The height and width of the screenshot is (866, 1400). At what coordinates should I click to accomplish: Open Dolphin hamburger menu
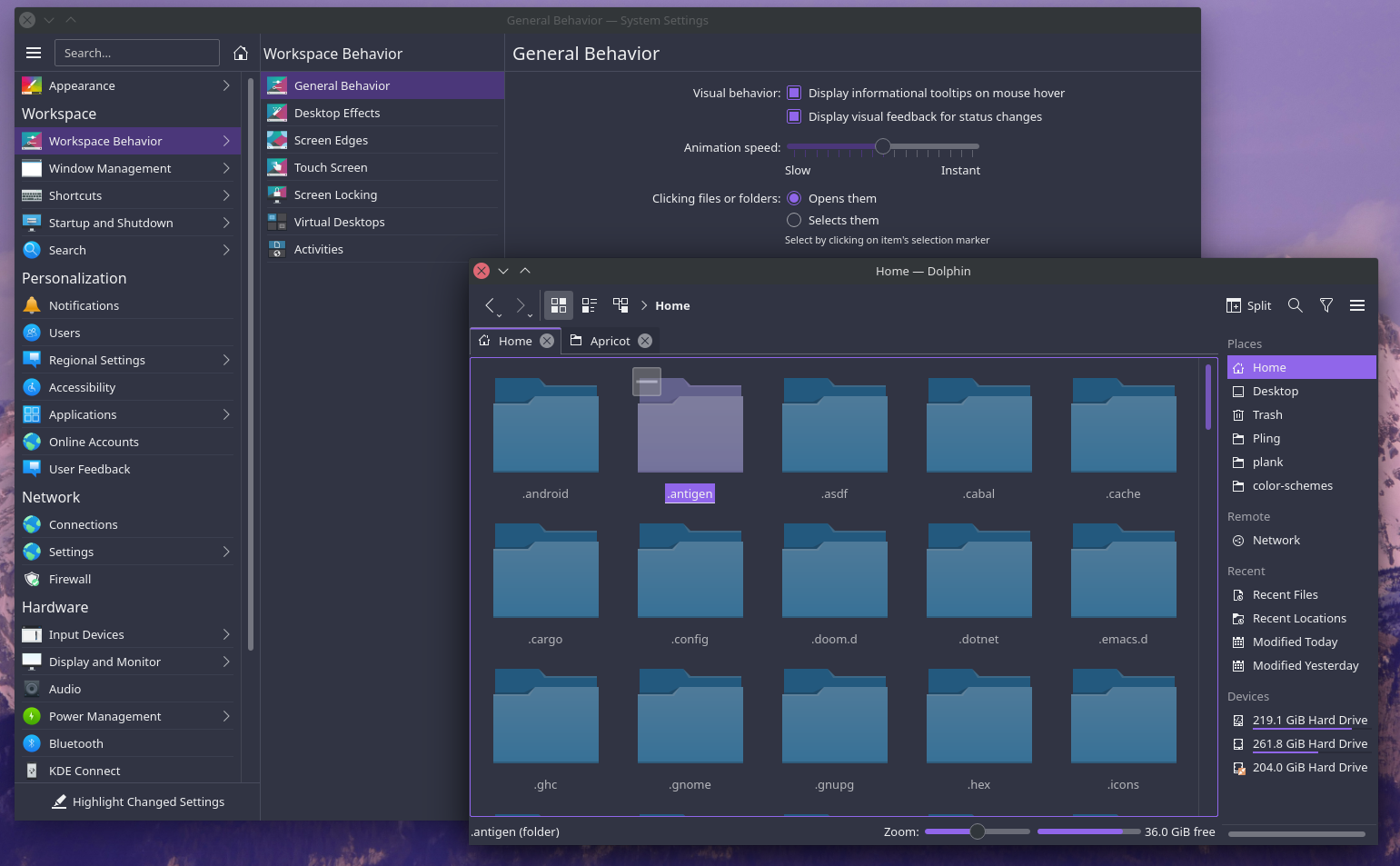[1357, 305]
